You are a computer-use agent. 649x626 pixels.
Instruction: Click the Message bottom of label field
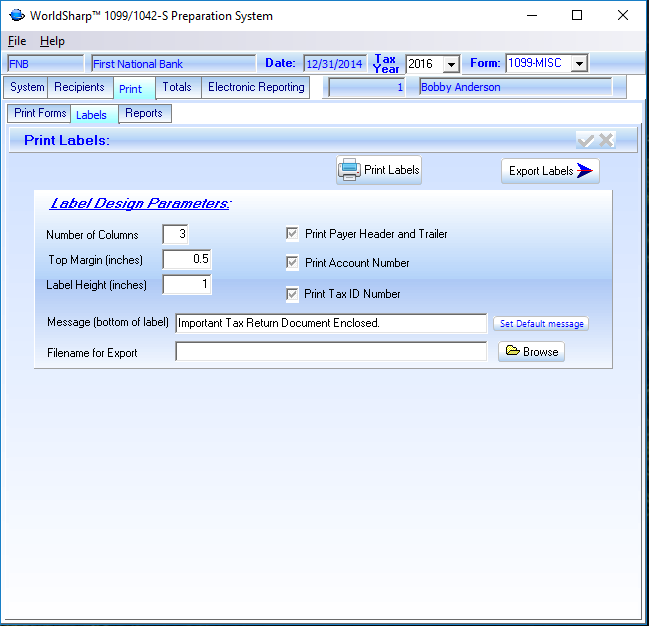(x=330, y=324)
